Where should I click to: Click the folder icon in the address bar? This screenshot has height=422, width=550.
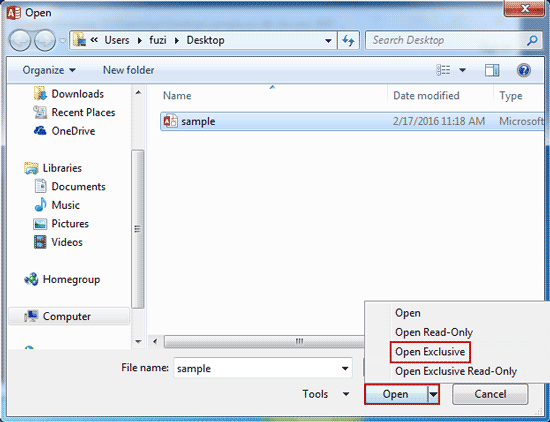pos(79,40)
